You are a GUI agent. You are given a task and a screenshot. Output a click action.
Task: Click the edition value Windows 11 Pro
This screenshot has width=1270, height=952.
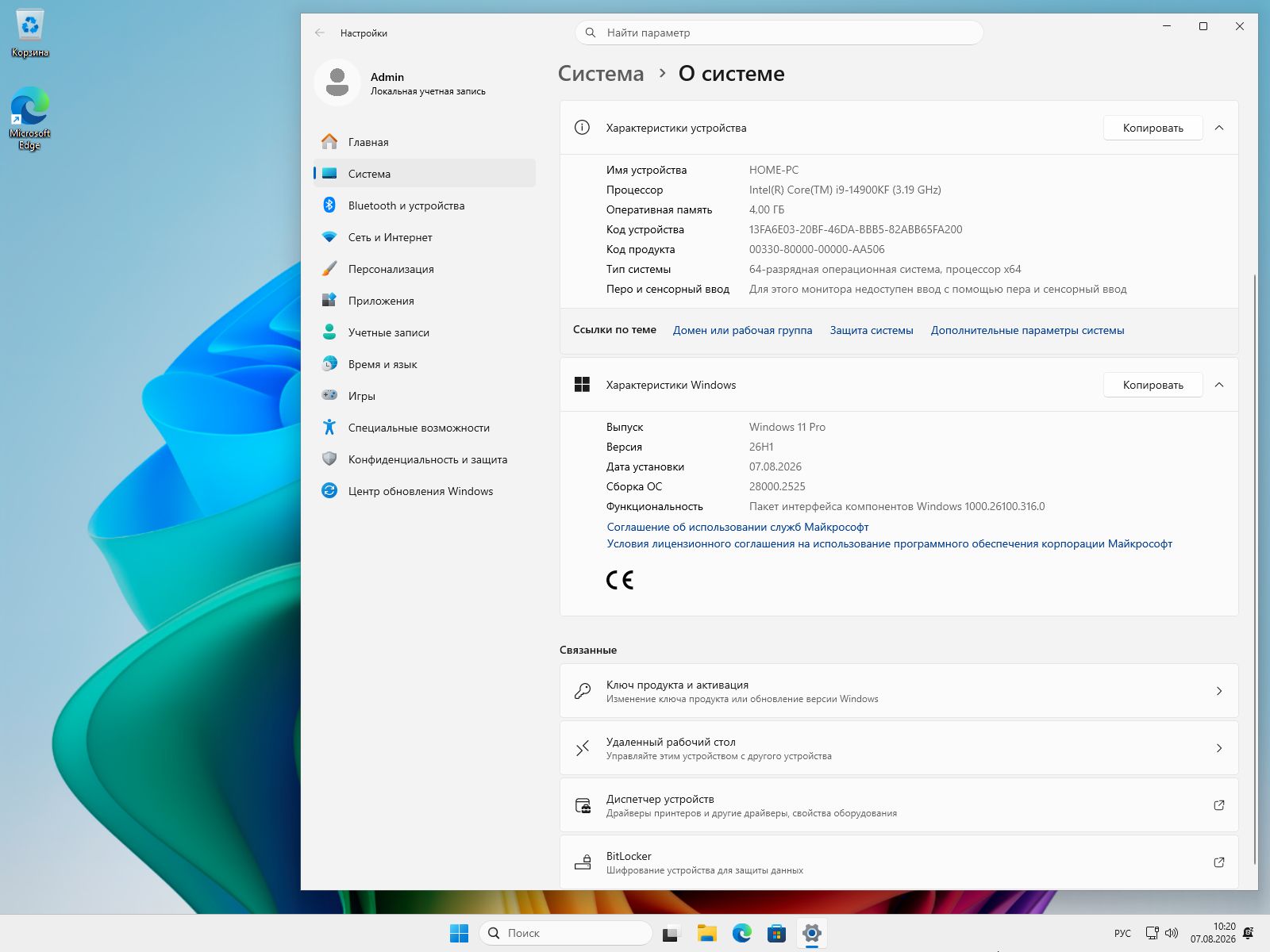tap(787, 427)
